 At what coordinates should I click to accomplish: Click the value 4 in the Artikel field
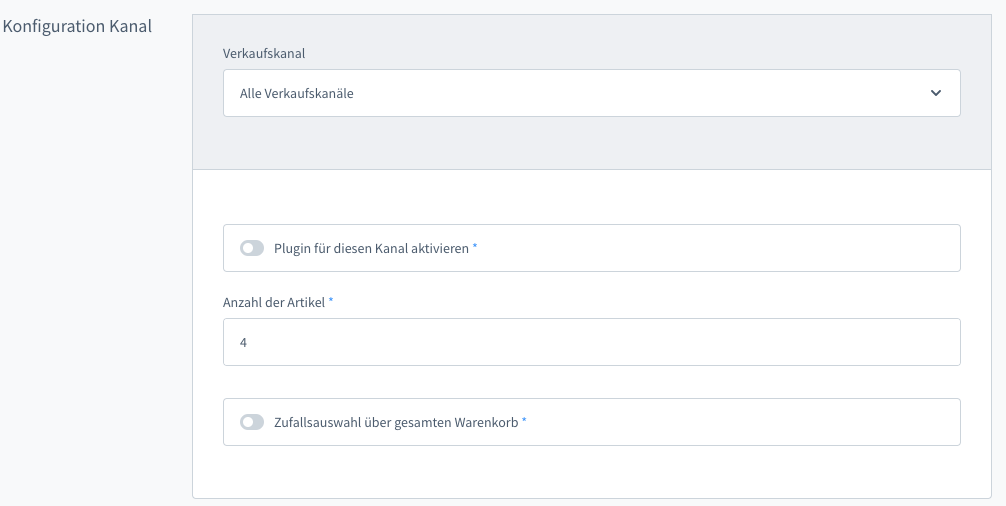[244, 342]
